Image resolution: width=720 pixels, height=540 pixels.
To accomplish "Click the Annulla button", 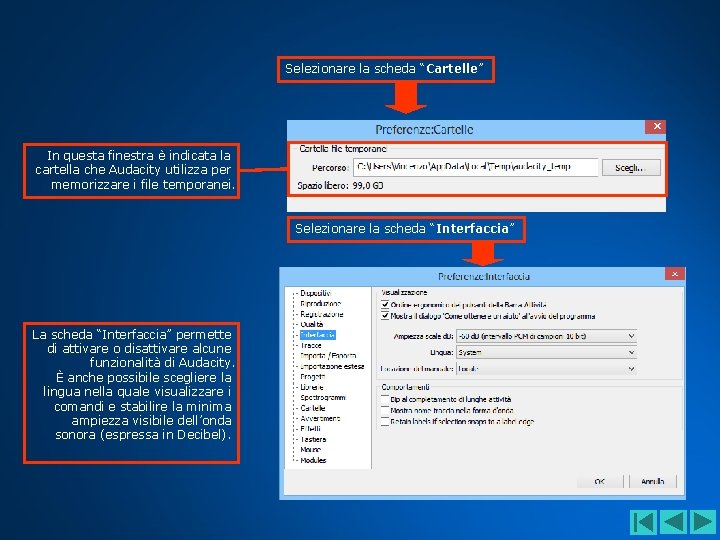I will [652, 481].
